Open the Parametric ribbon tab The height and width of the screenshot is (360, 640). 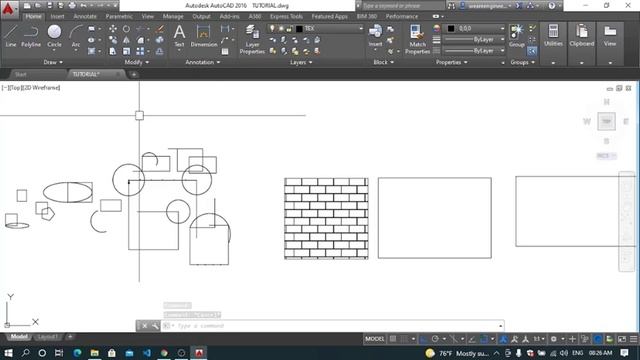click(x=119, y=16)
